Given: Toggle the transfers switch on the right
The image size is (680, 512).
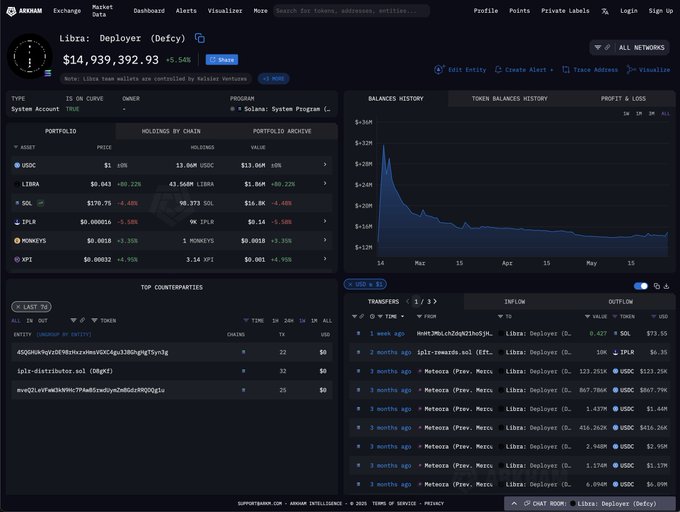Looking at the screenshot, I should 641,286.
